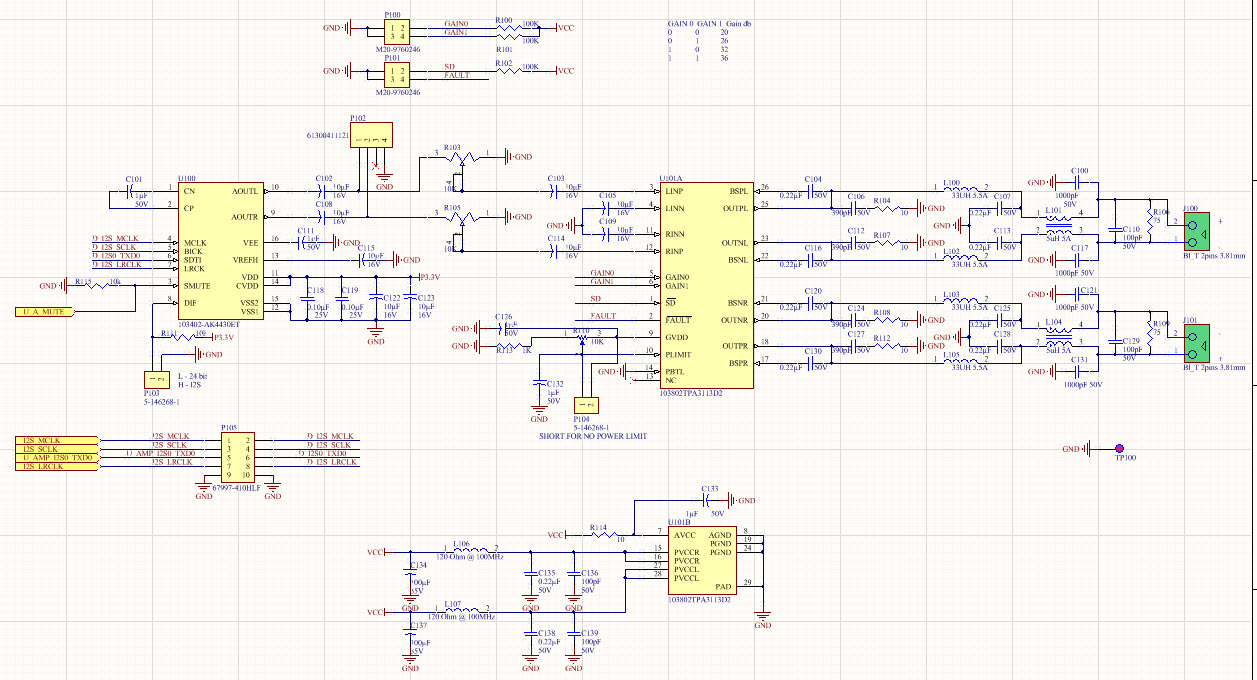Select the 'L - 24 bit' note
The image size is (1257, 680).
(x=194, y=375)
